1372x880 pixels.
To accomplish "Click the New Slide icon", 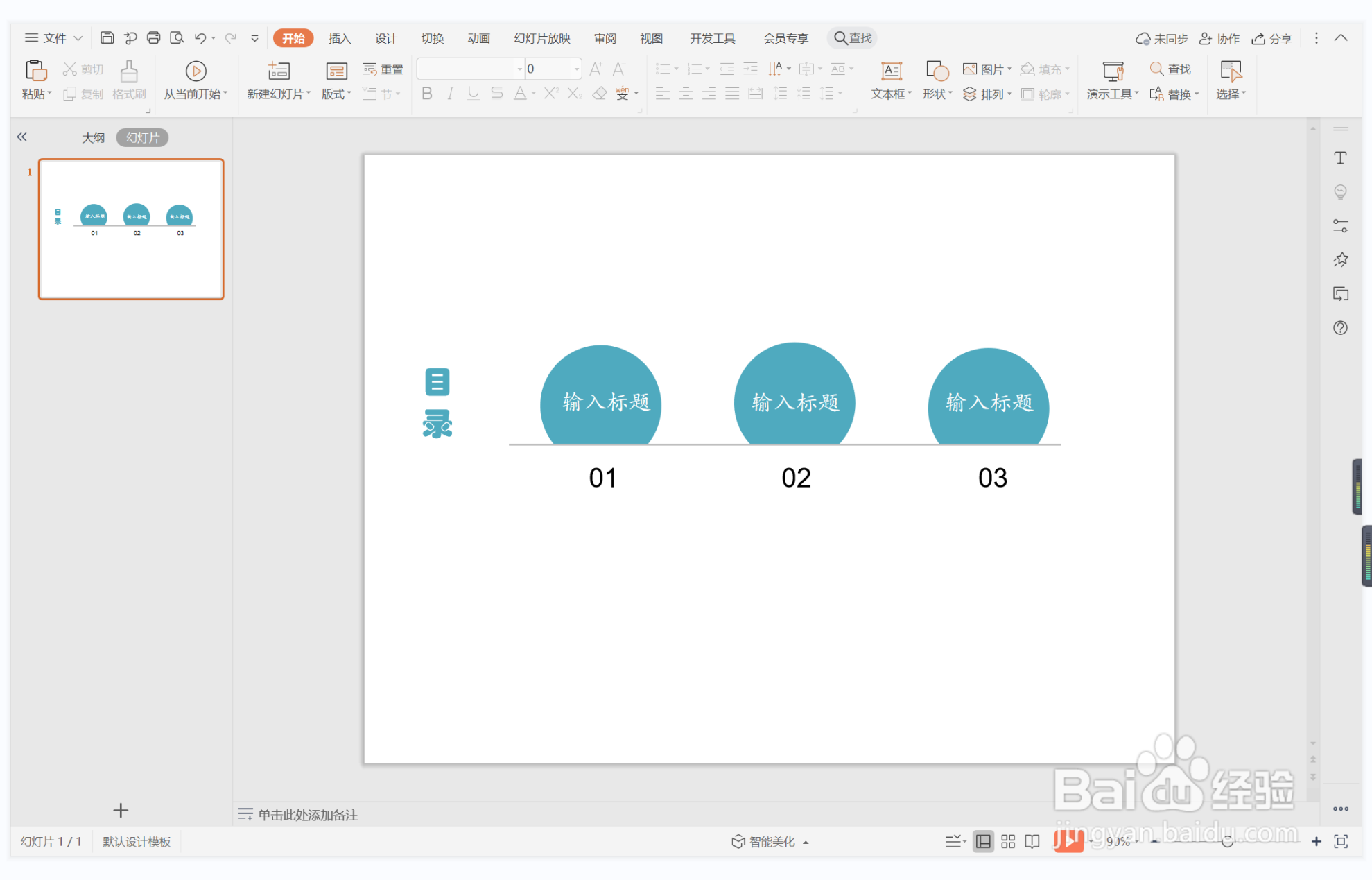I will (278, 71).
